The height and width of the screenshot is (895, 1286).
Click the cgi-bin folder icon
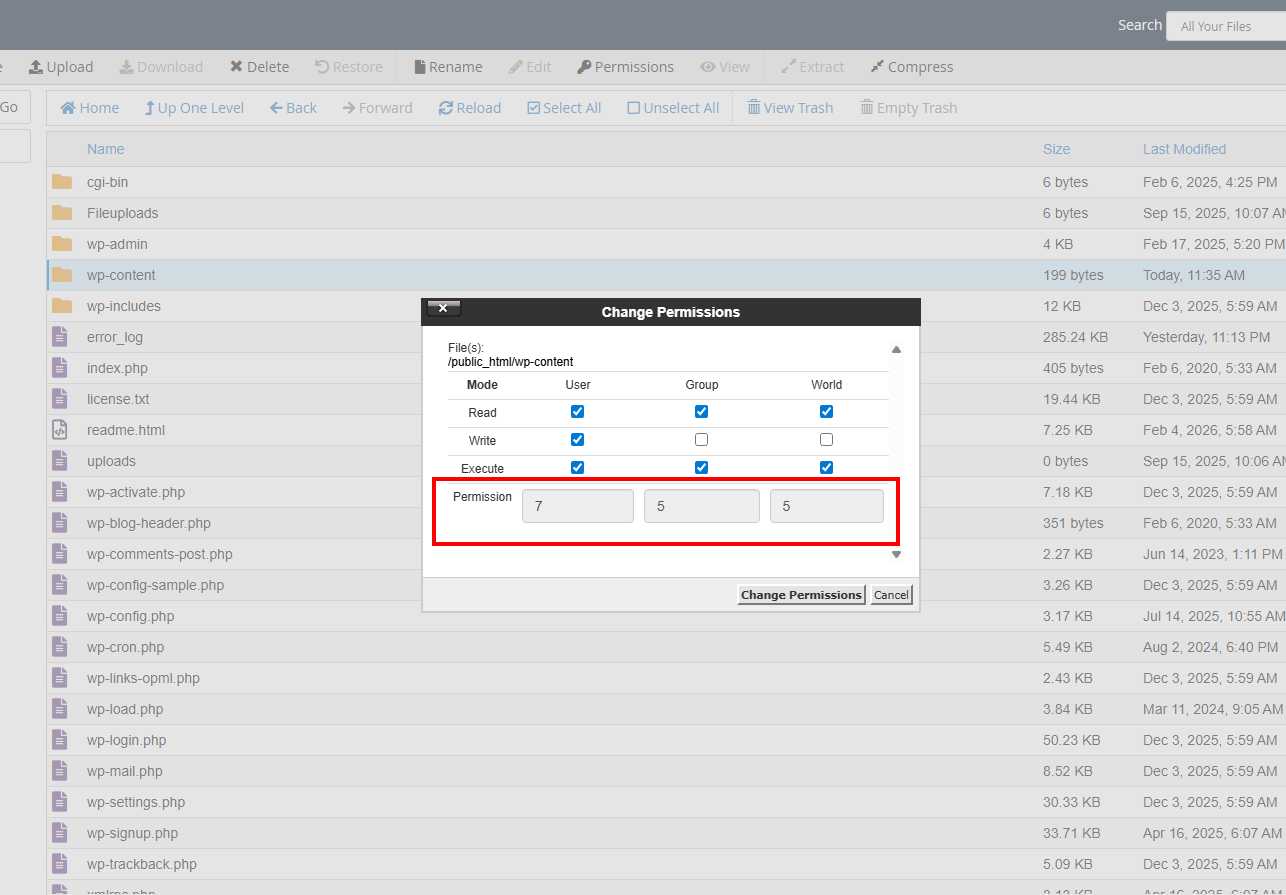tap(62, 182)
